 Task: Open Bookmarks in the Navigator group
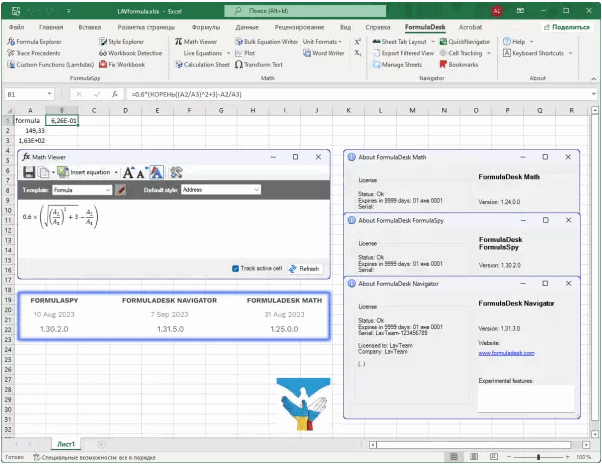coord(459,64)
